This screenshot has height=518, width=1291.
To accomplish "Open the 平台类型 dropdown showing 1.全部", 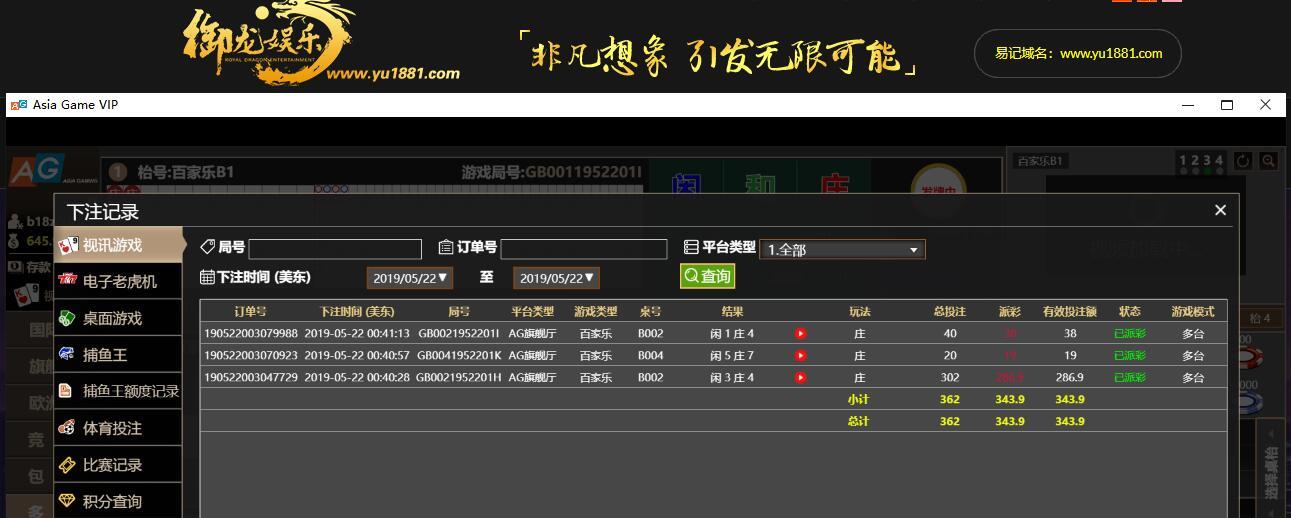I will tap(843, 249).
